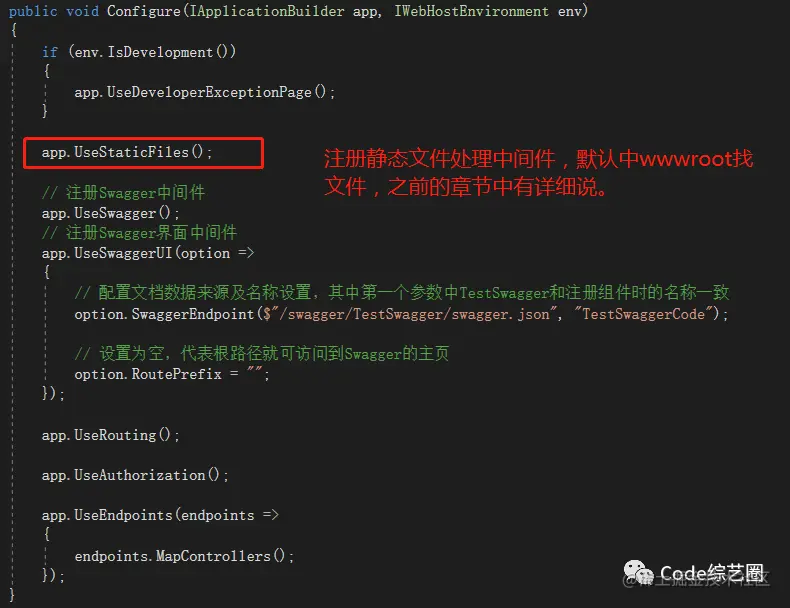790x608 pixels.
Task: Click the option.RoutePrefix assignment
Action: pos(172,374)
